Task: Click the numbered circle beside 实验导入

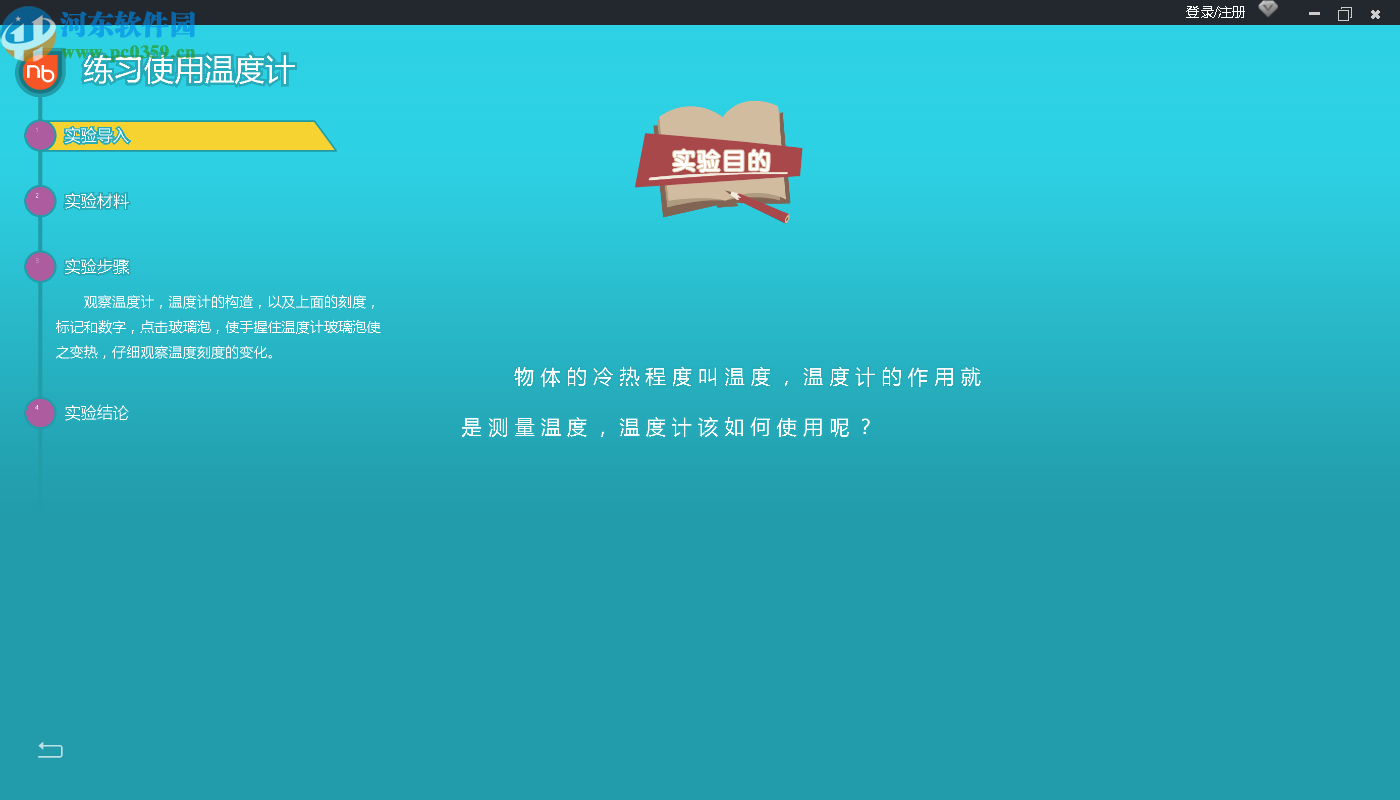Action: pyautogui.click(x=40, y=134)
